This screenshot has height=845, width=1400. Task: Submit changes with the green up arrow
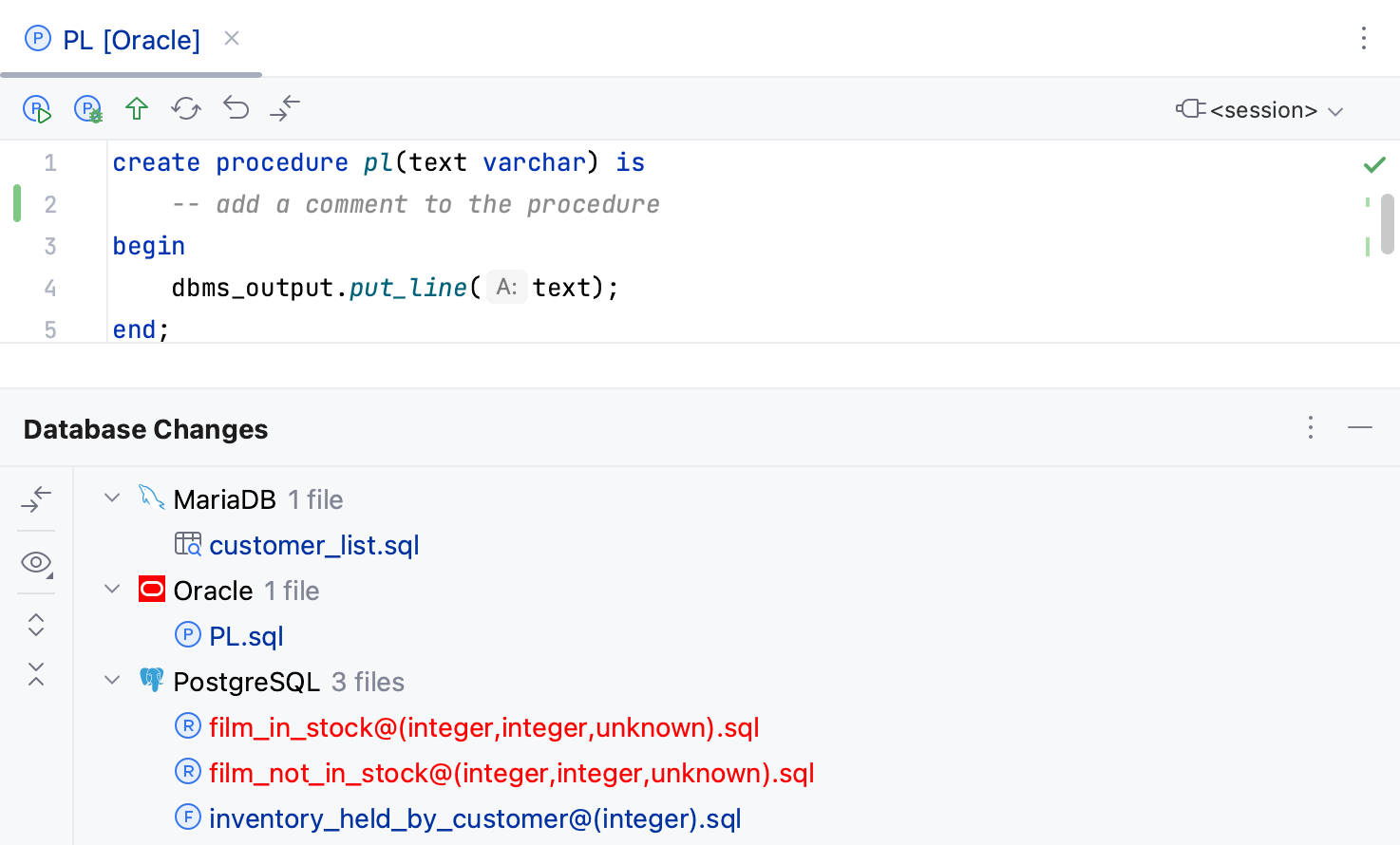pyautogui.click(x=136, y=108)
